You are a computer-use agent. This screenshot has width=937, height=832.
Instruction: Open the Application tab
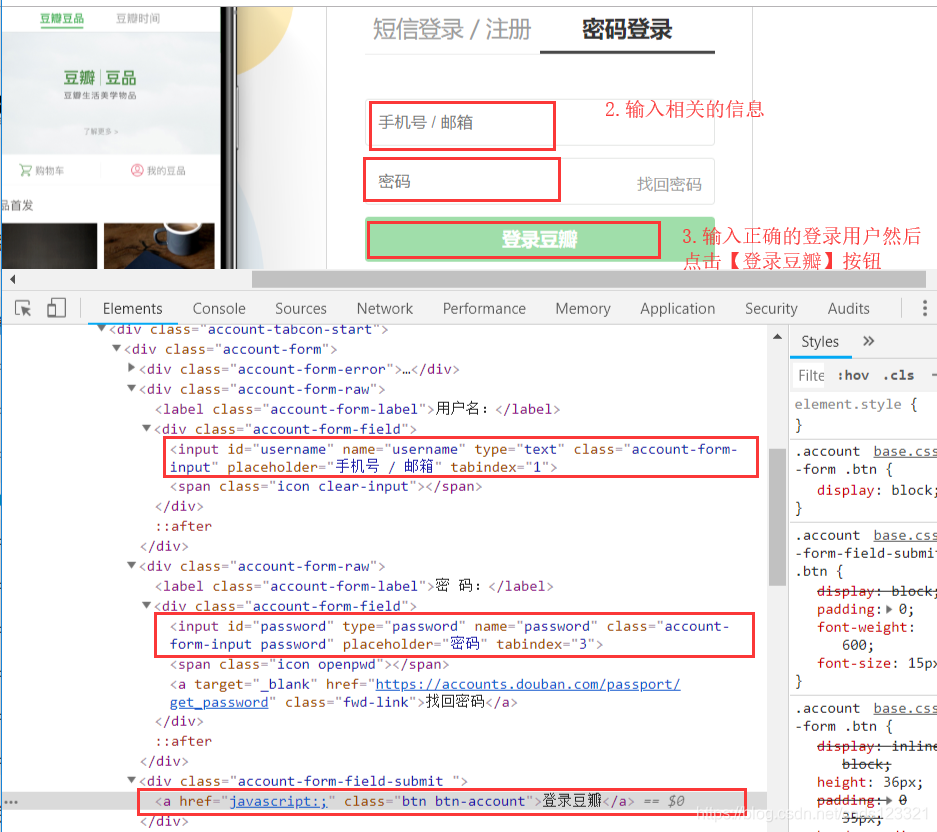coord(678,308)
